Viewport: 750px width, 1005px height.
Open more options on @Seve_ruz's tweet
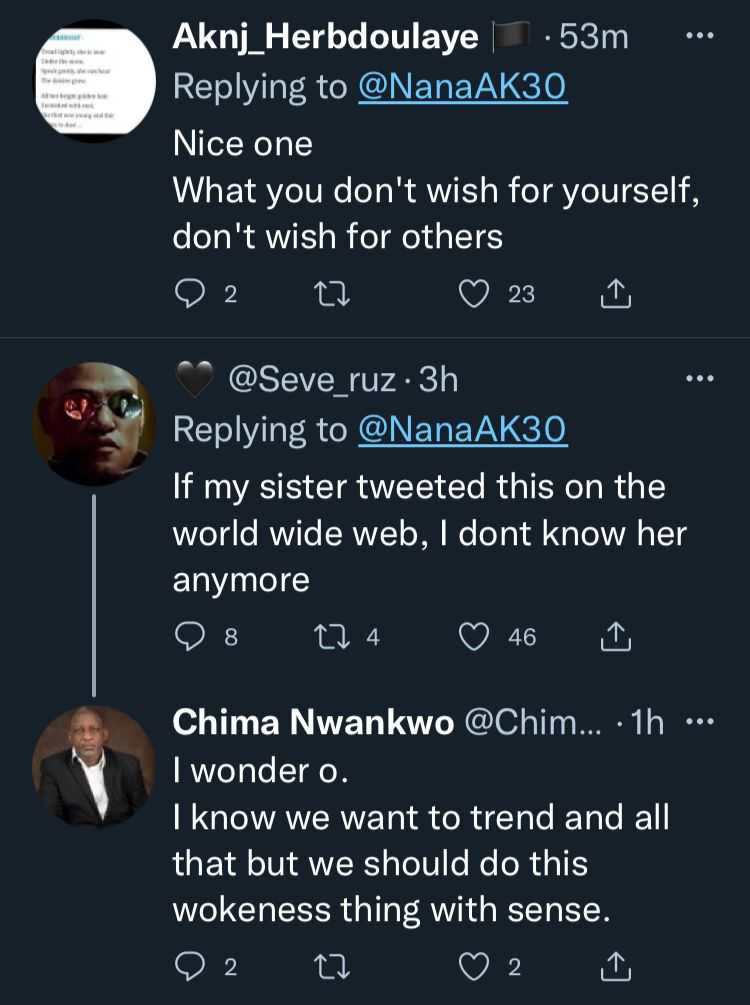[698, 379]
